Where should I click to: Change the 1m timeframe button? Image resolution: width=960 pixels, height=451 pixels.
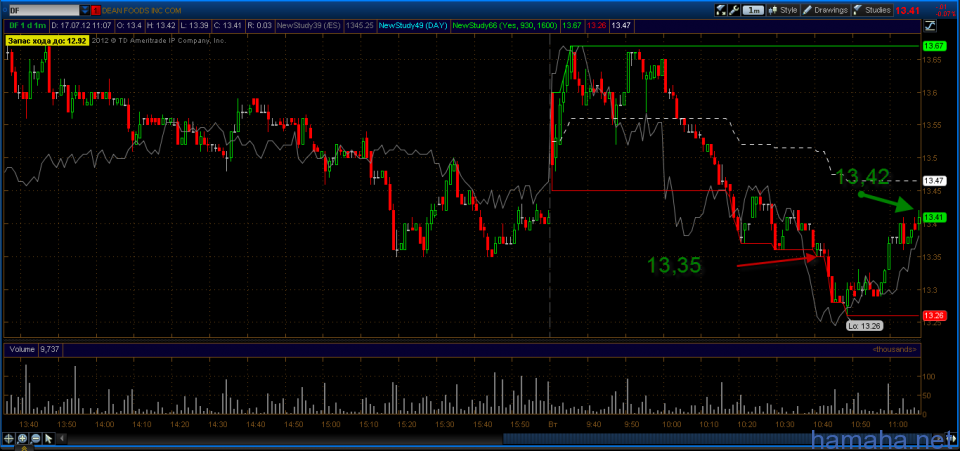coord(753,10)
